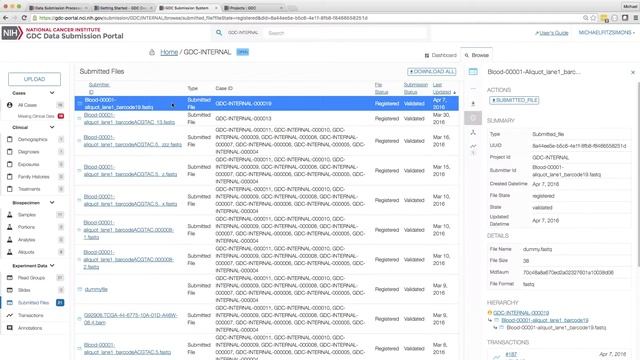Click the file icon beside dummyfile row
The width and height of the screenshot is (640, 360).
[80, 289]
